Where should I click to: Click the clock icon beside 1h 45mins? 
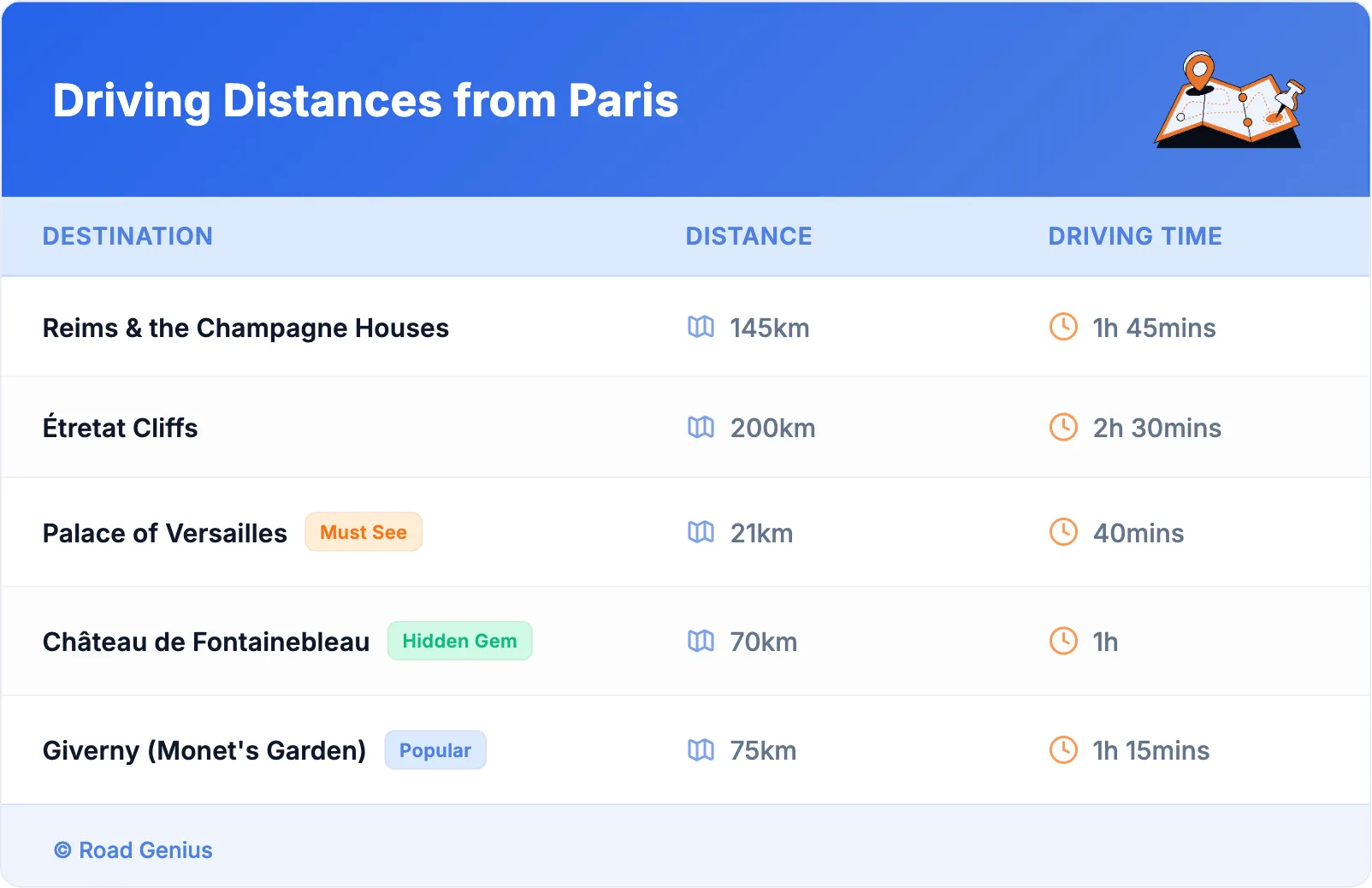point(1063,327)
